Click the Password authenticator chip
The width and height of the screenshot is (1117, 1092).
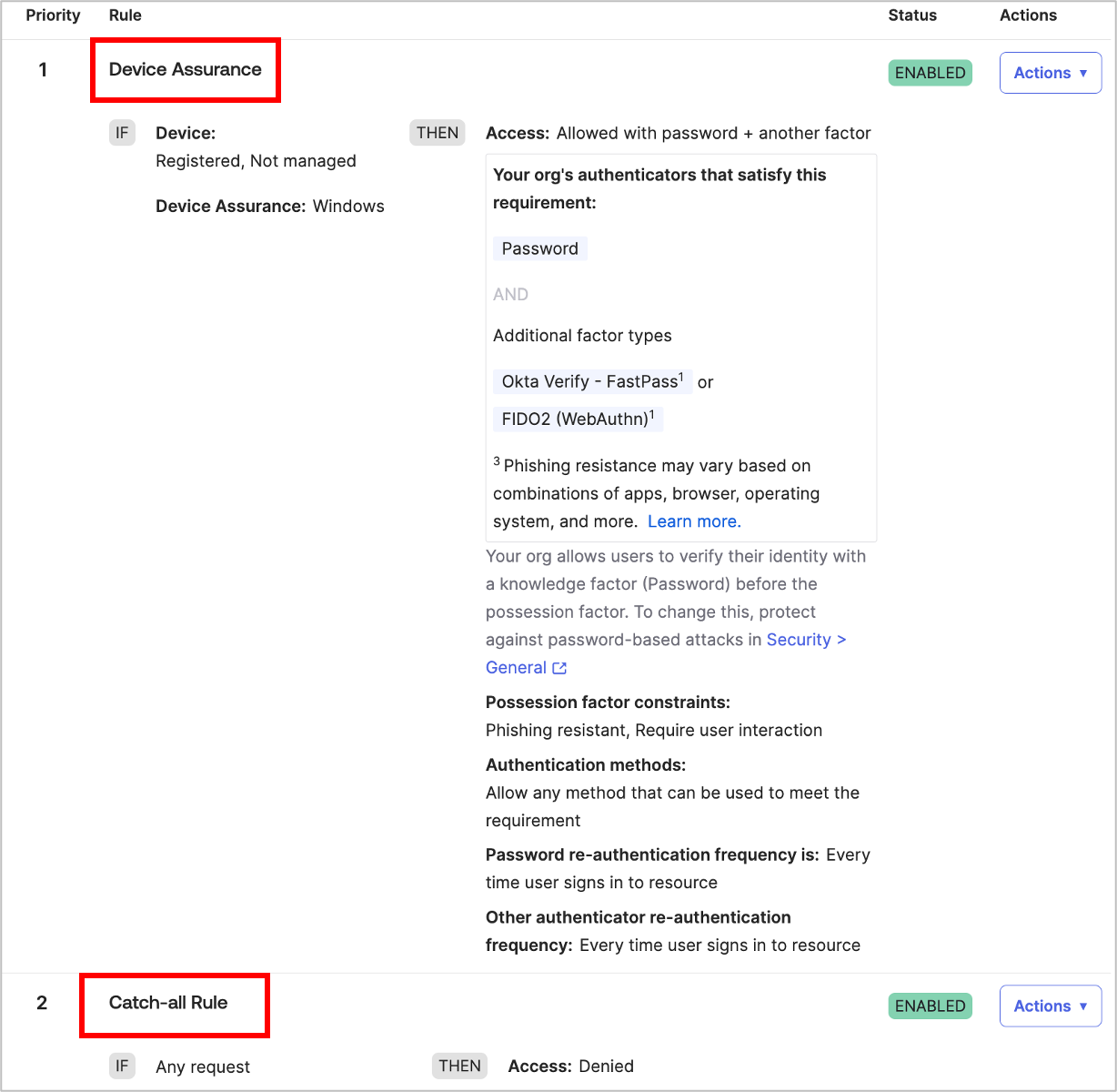tap(539, 248)
